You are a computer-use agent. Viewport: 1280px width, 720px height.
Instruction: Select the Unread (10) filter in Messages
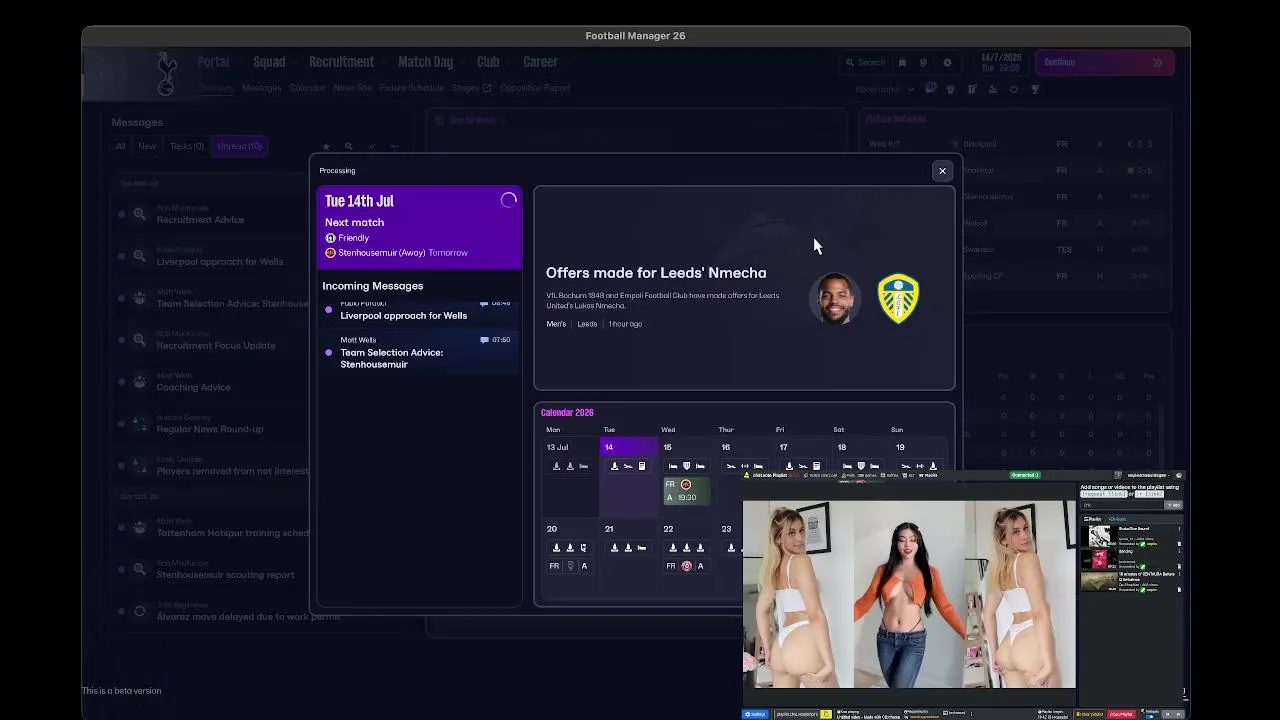coord(240,146)
